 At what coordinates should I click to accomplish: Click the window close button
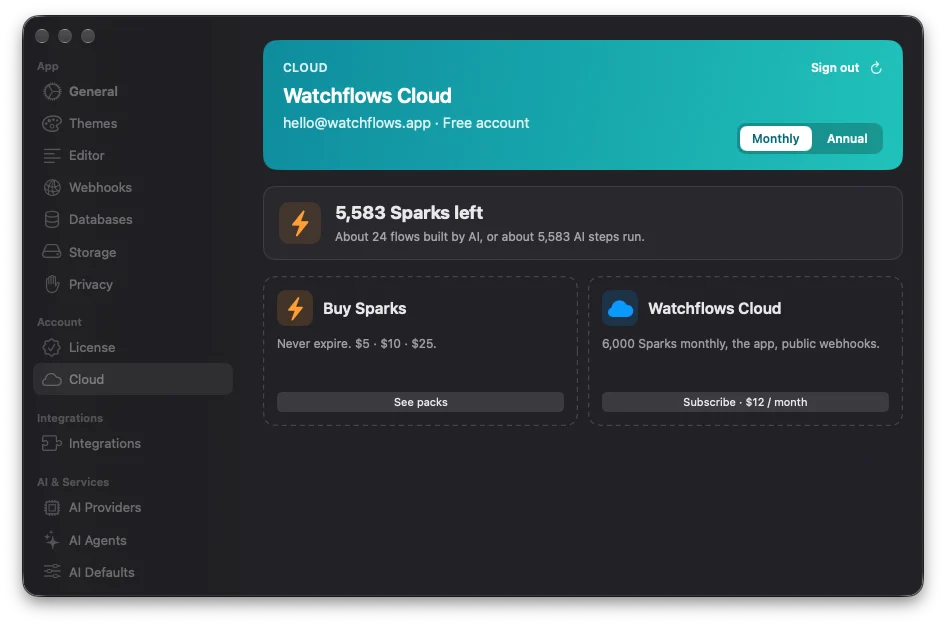coord(42,36)
